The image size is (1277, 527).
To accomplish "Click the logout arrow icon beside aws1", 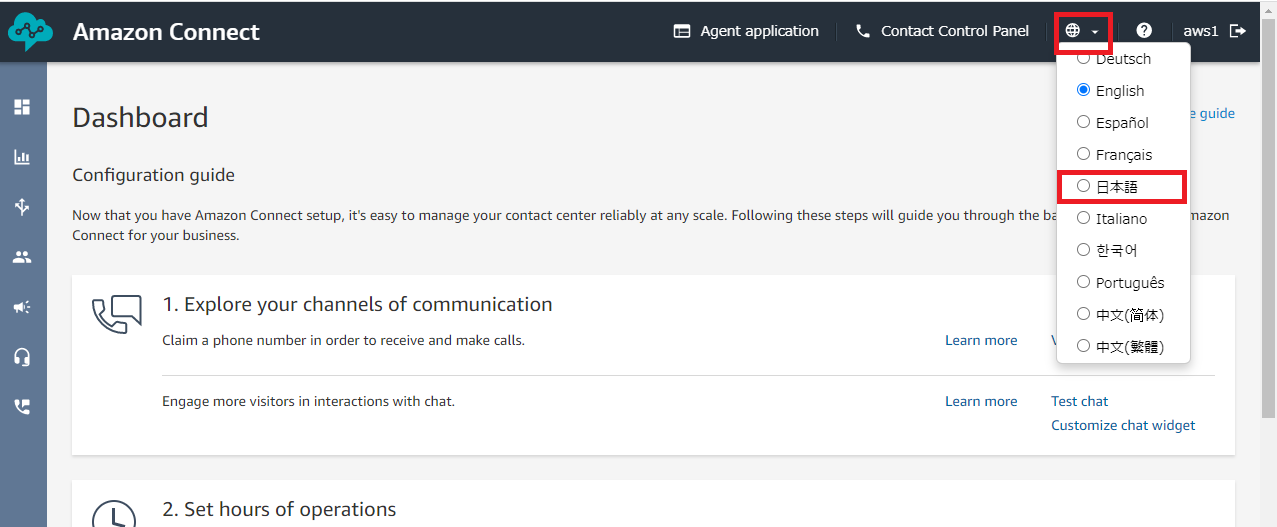I will pos(1238,31).
